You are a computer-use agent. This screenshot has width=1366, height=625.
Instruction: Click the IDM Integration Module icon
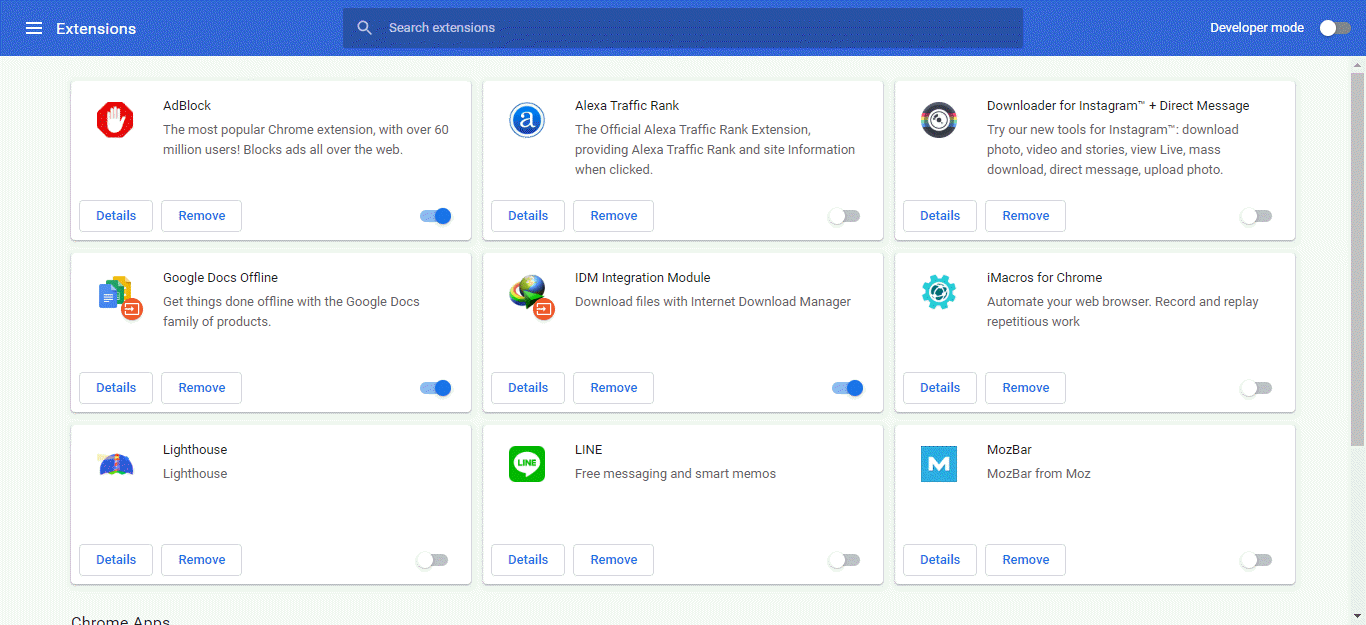[531, 297]
